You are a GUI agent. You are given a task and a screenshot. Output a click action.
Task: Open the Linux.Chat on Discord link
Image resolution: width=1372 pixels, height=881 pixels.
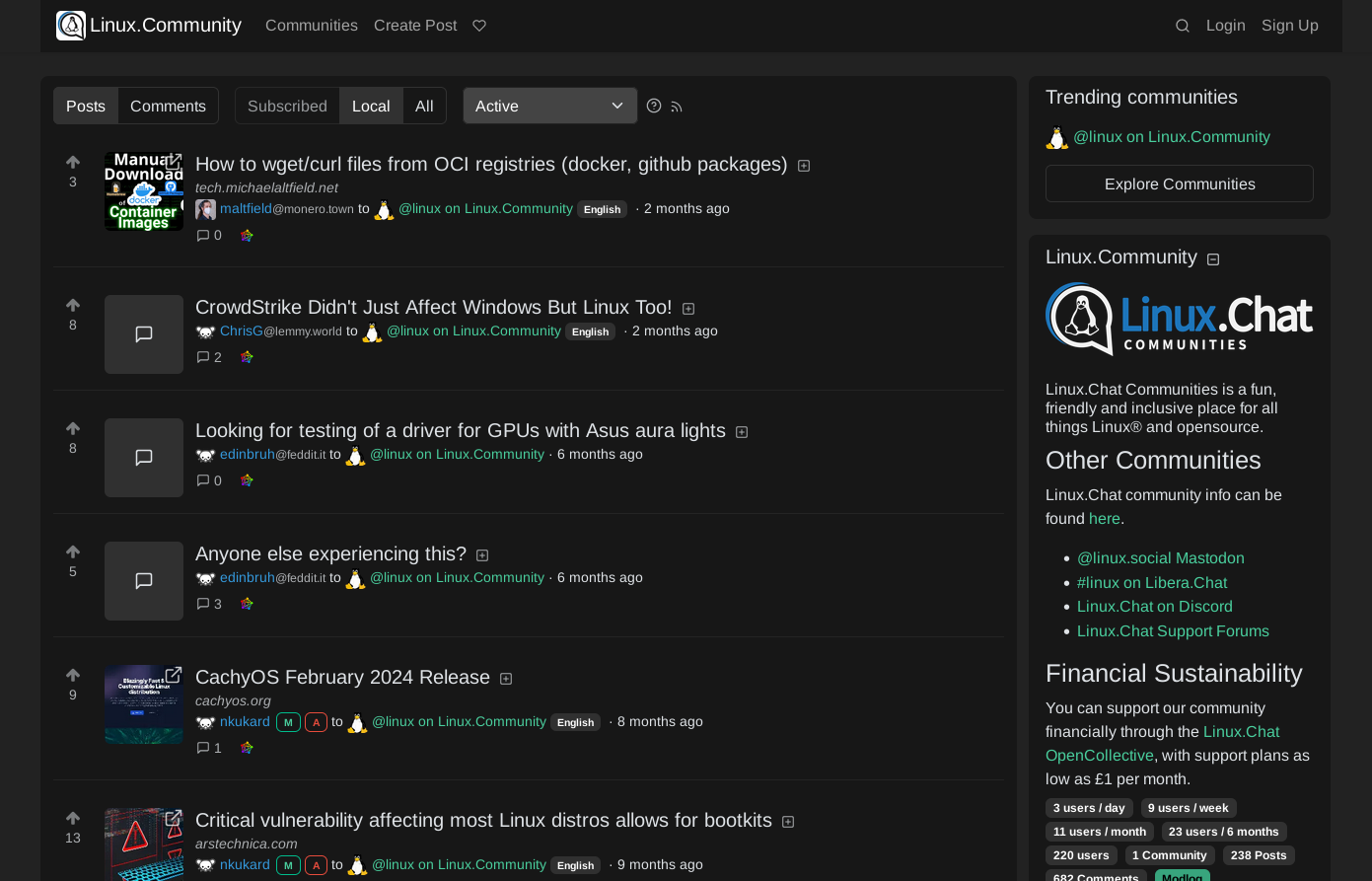(x=1155, y=607)
